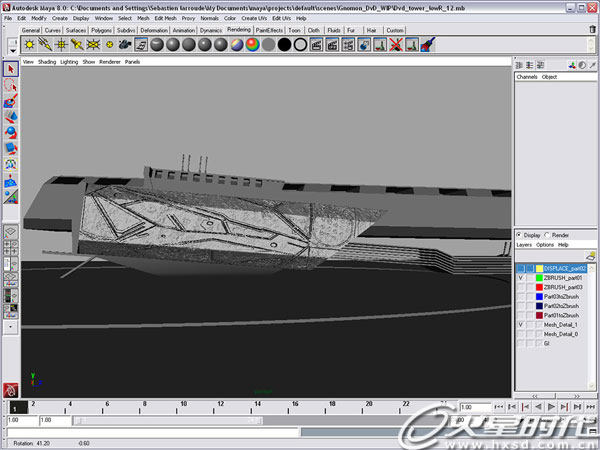Screen dimensions: 600x450
Task: Click the clapperboard render icon on shelf
Action: click(x=125, y=45)
